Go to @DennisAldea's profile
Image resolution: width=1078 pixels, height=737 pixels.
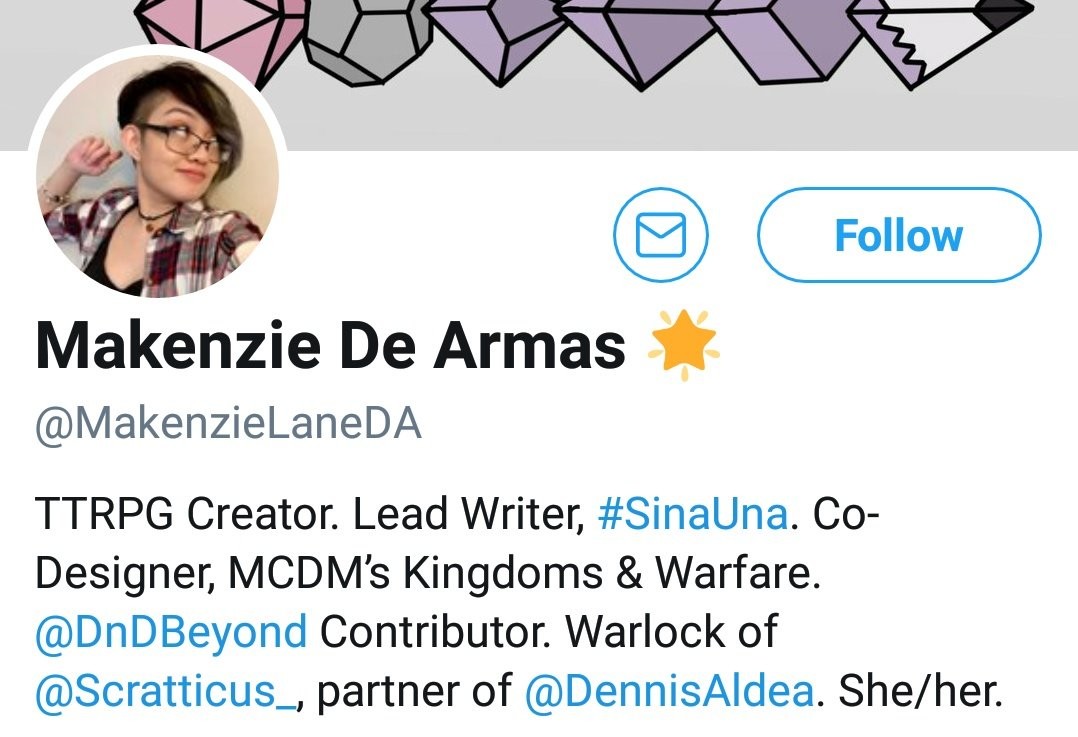tap(669, 691)
